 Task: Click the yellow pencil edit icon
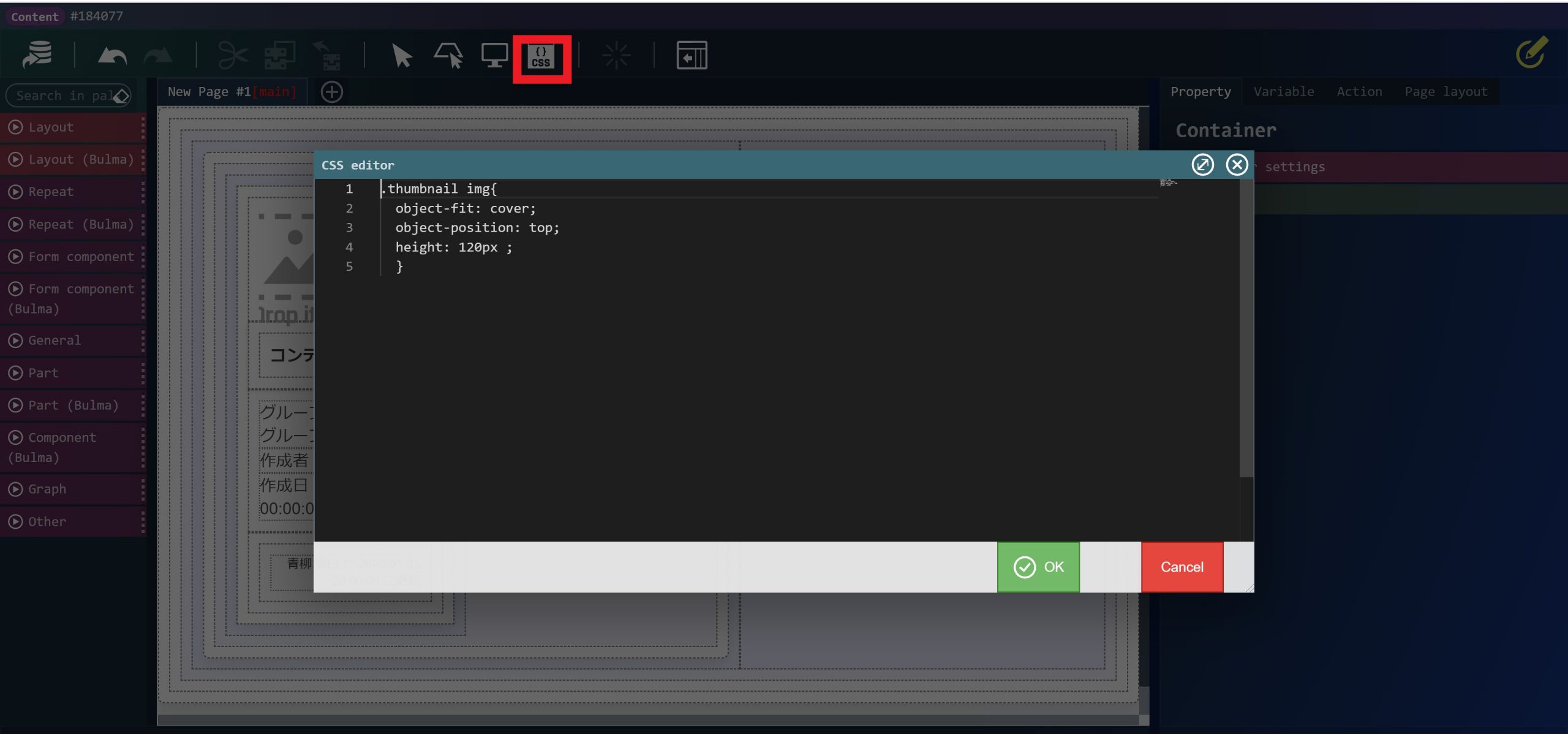click(1531, 53)
